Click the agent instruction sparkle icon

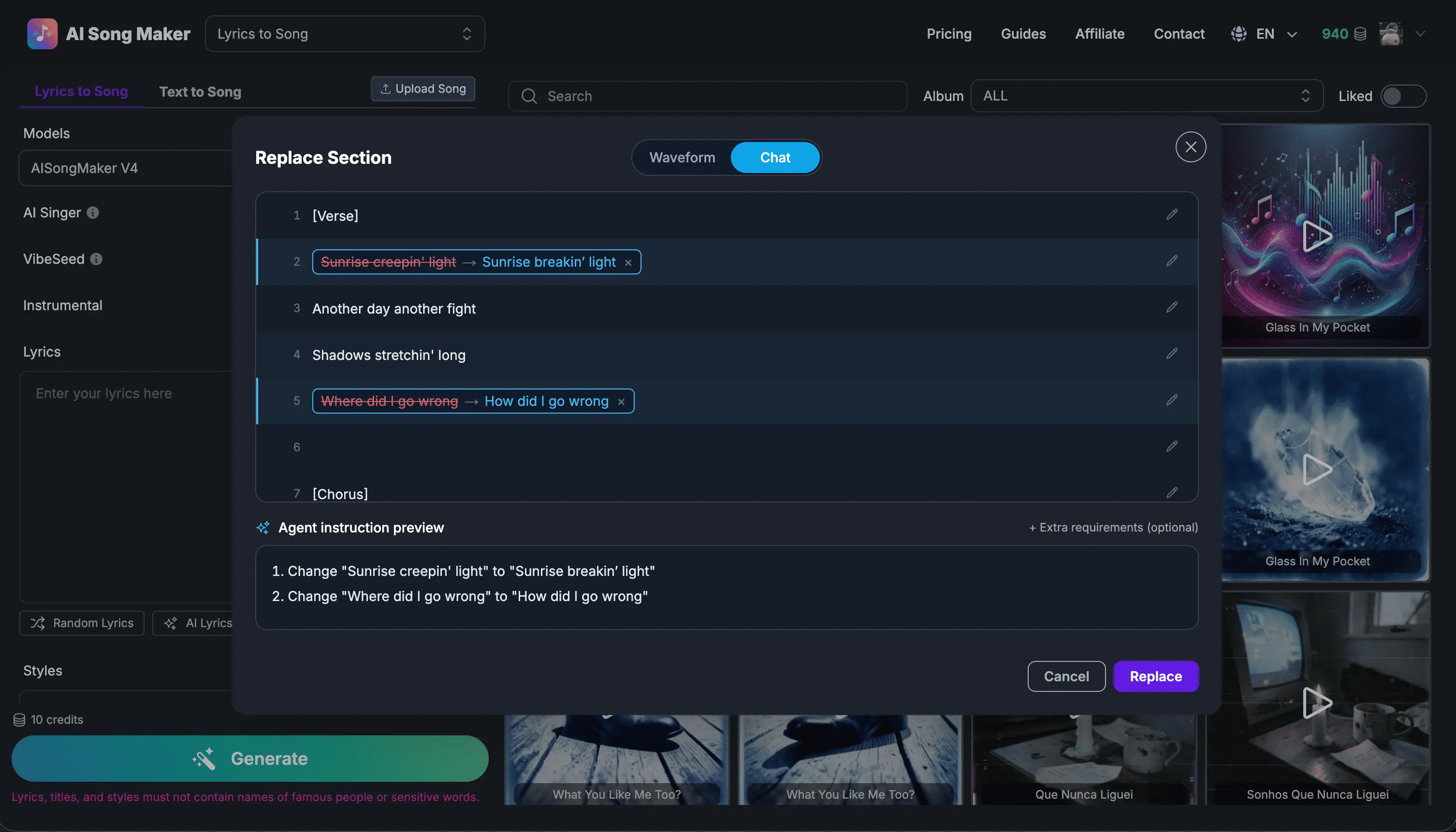tap(263, 528)
